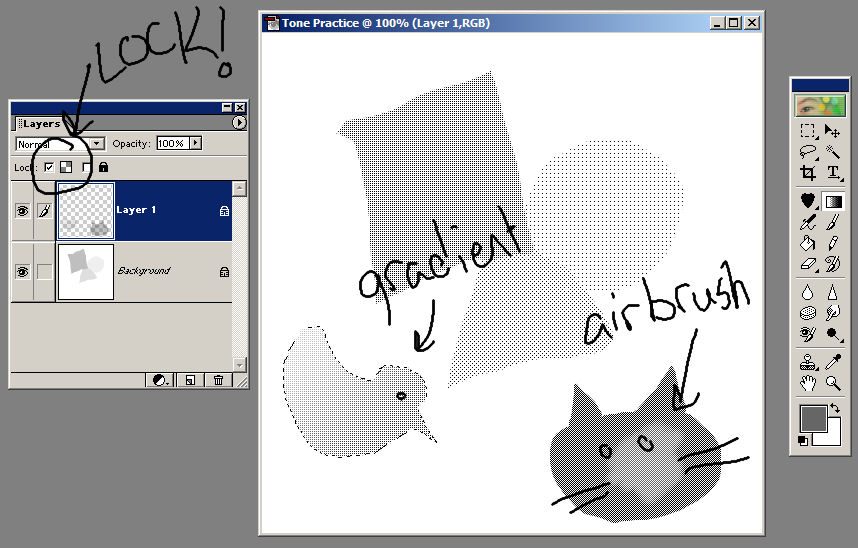The width and height of the screenshot is (858, 548).
Task: Maximize the Tone Practice document window
Action: coord(734,23)
